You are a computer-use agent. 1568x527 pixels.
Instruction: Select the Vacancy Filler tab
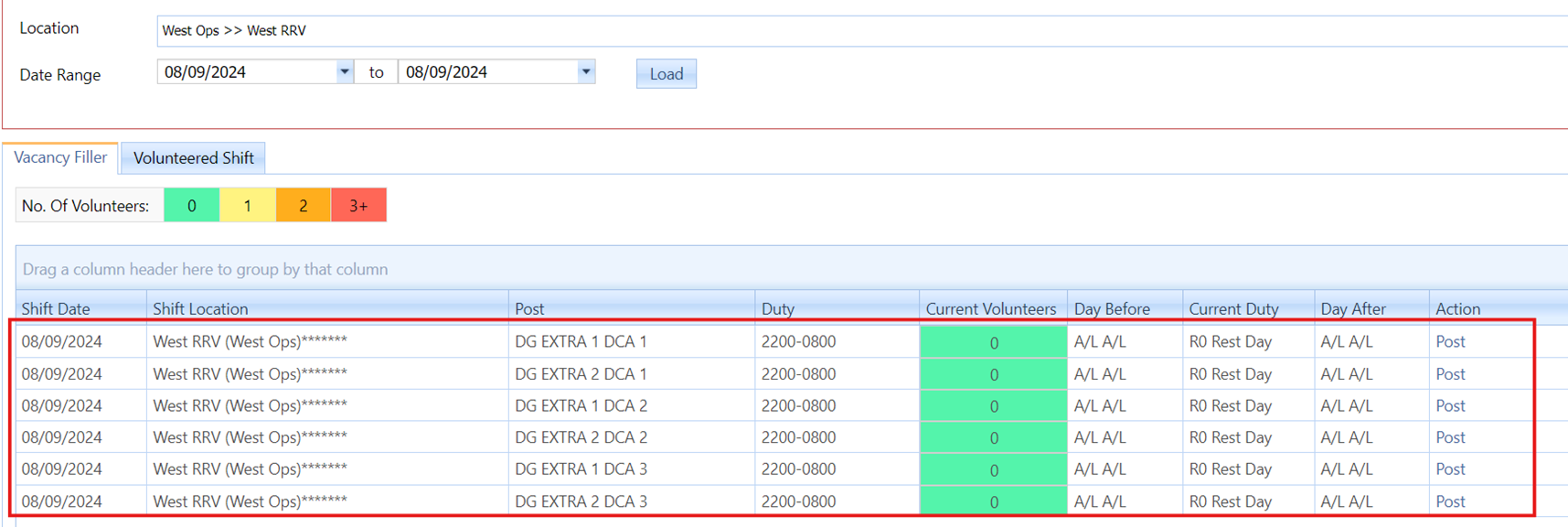pos(60,157)
